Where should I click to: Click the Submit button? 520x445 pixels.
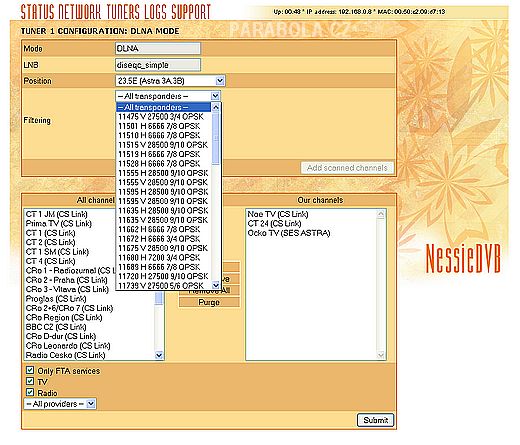tap(375, 420)
